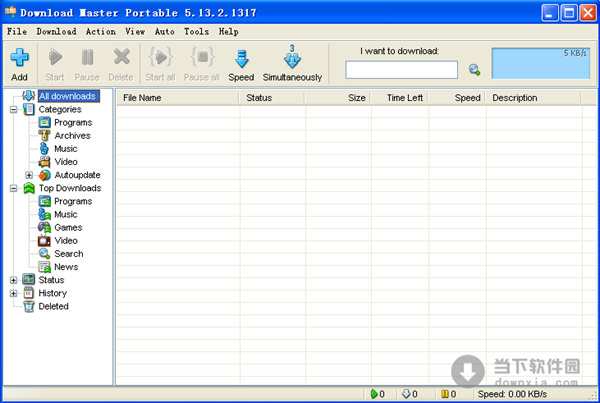Select Programs under Categories
Image resolution: width=600 pixels, height=403 pixels.
[x=73, y=122]
